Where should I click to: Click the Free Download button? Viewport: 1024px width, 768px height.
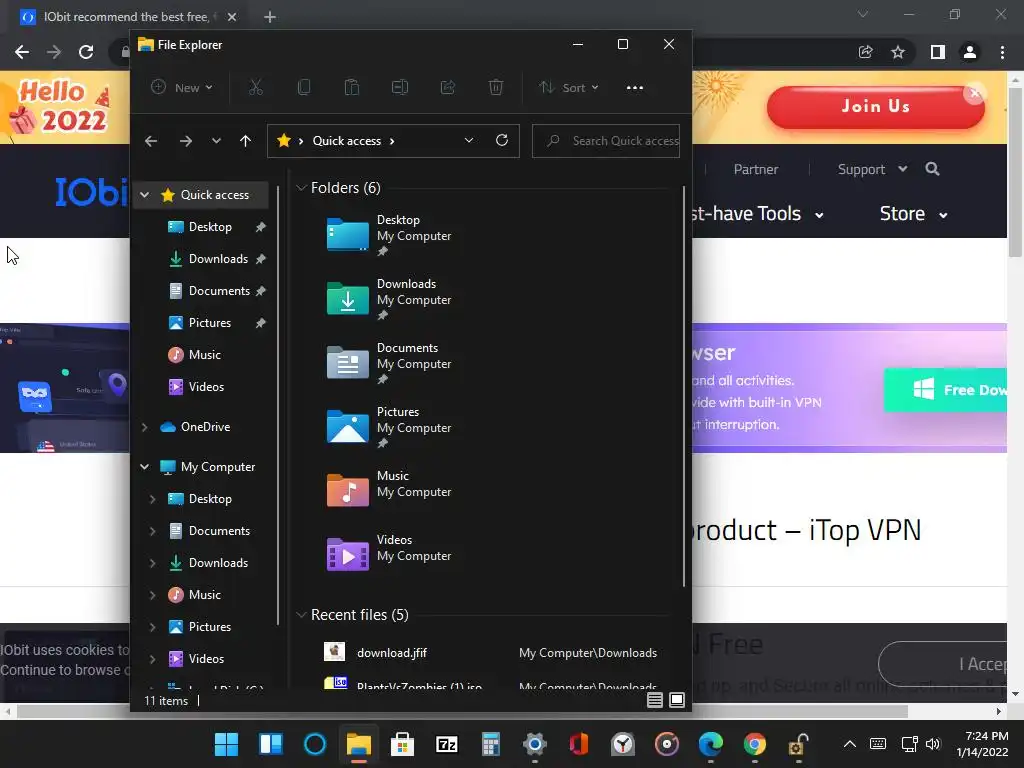tap(946, 390)
